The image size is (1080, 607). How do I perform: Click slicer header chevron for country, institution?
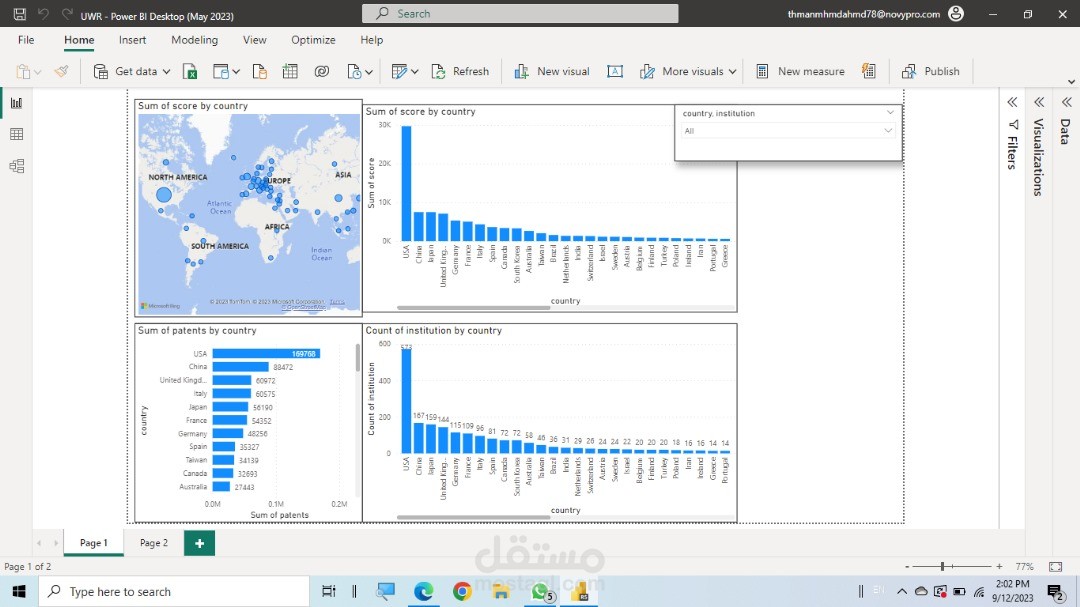(x=890, y=112)
